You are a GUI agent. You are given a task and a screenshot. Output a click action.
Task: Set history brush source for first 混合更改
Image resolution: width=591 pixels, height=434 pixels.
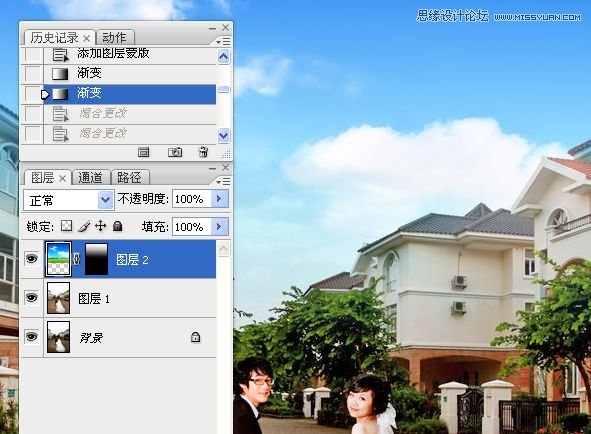pos(33,113)
